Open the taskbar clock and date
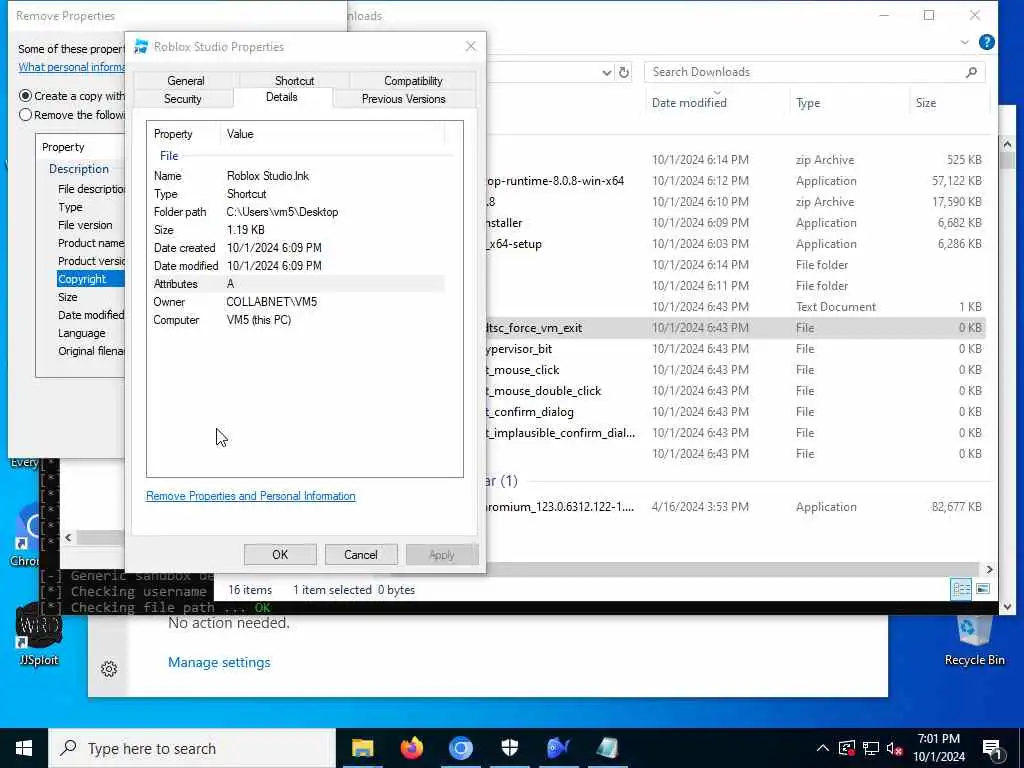This screenshot has height=768, width=1024. coord(938,748)
